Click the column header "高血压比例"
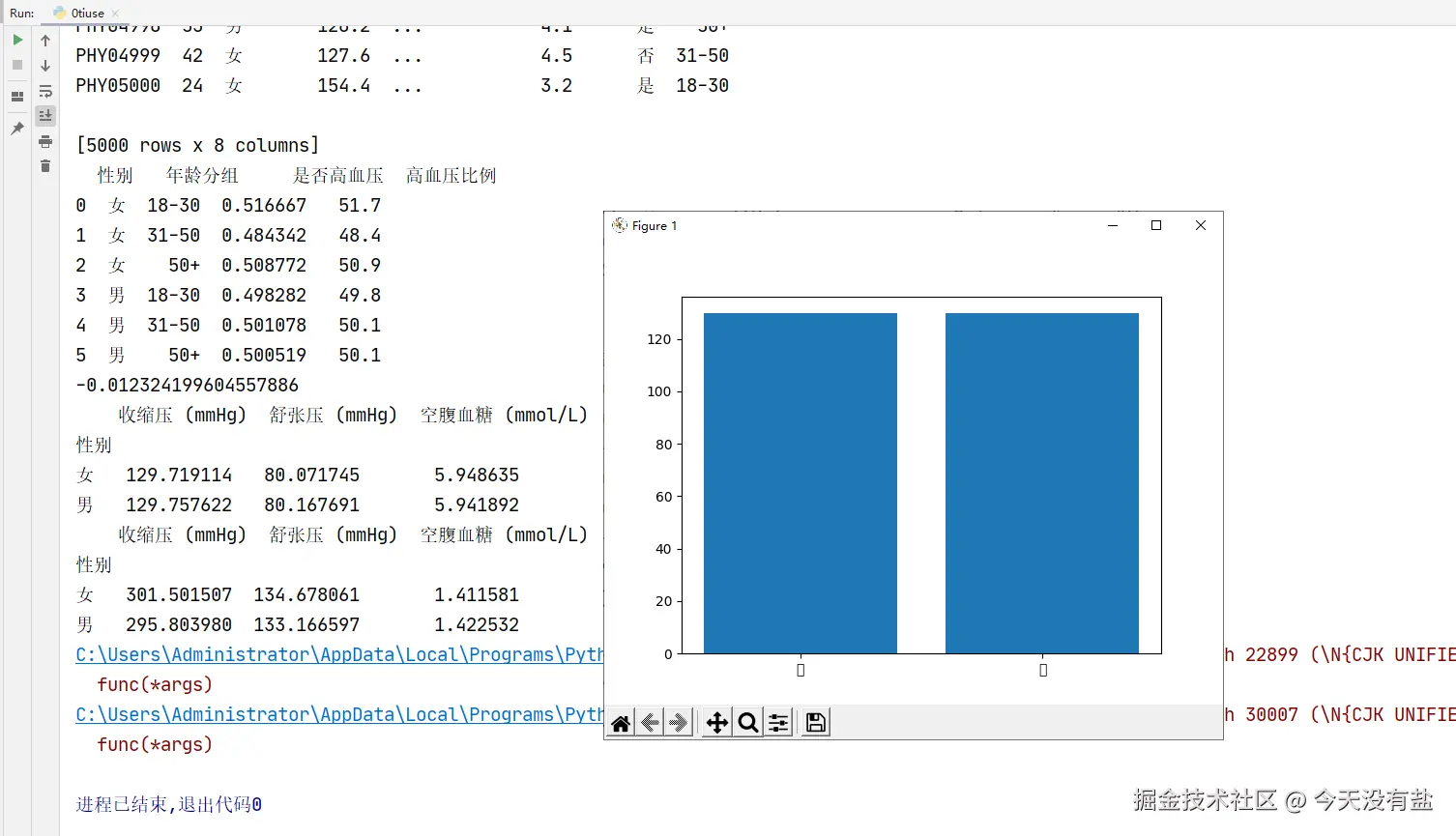This screenshot has height=836, width=1456. coord(451,175)
